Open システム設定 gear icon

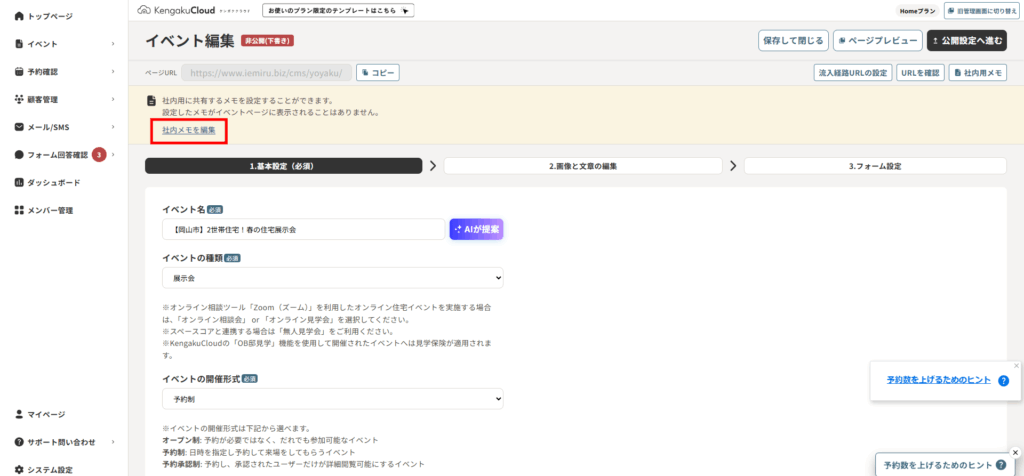click(x=18, y=469)
